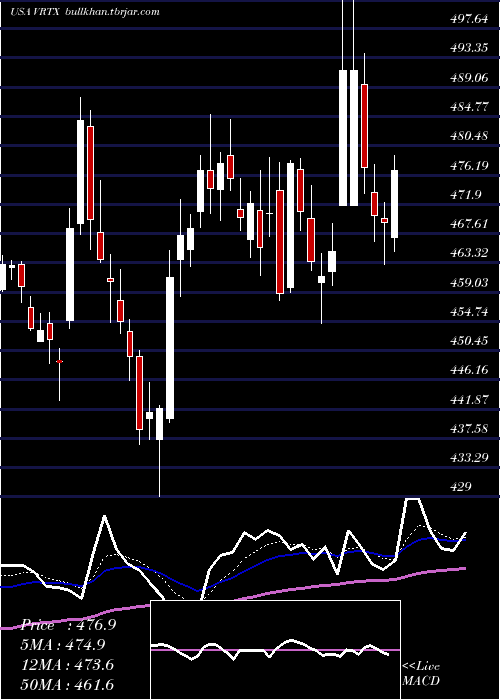Click the 'Price : 476.9' readout
Viewport: 500px width, 700px height.
[69, 625]
